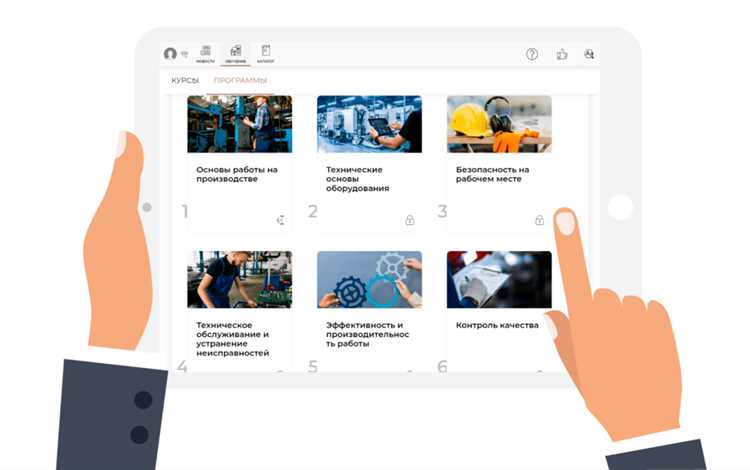
Task: Click the clipboard checklist thumbnail
Action: tap(499, 279)
